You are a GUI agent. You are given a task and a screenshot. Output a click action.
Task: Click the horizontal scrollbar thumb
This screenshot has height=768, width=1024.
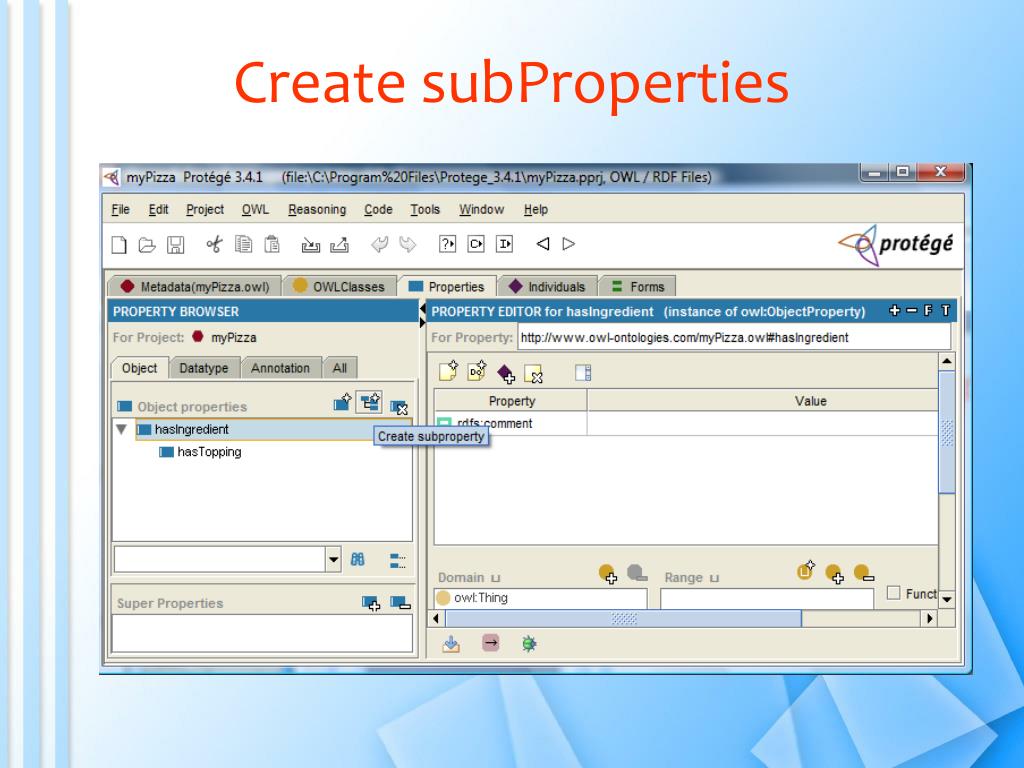[x=623, y=618]
